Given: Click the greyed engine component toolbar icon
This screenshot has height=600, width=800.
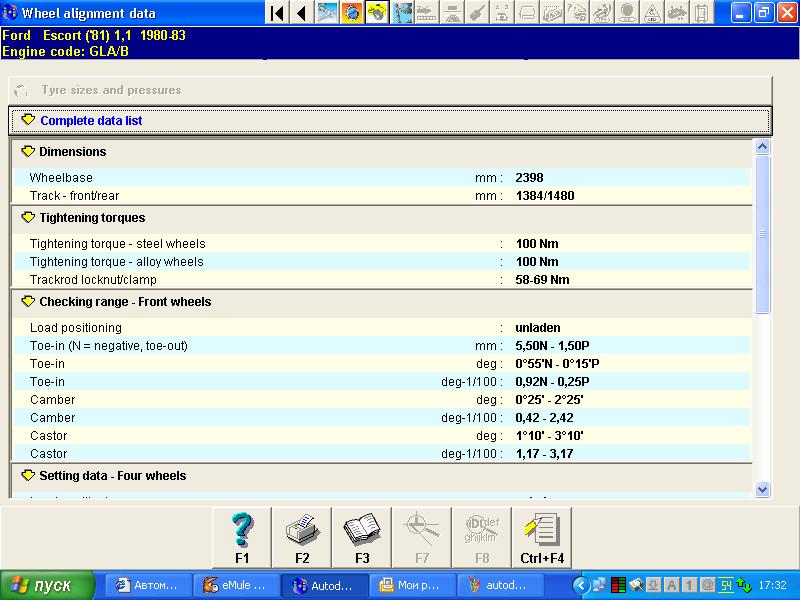Looking at the screenshot, I should click(677, 13).
